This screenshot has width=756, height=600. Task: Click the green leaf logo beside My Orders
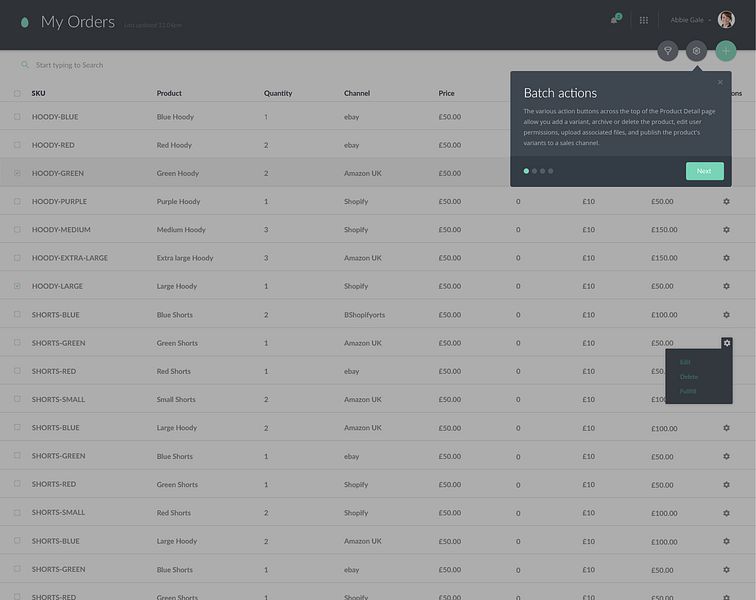(x=25, y=22)
